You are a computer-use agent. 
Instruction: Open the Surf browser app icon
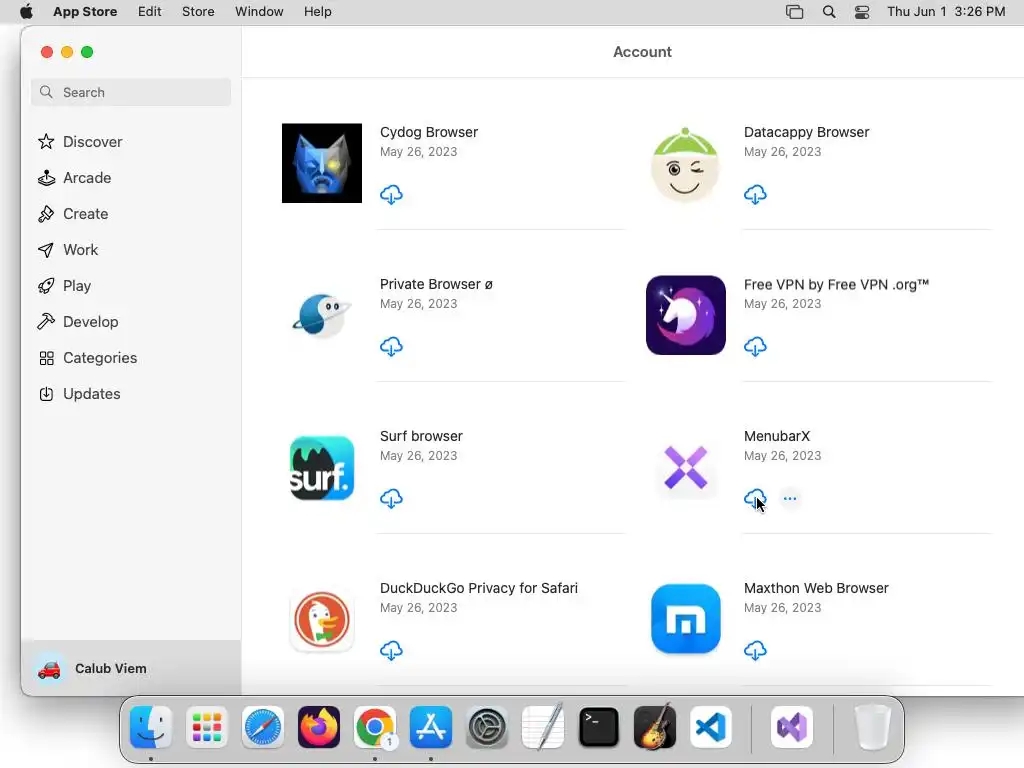click(x=322, y=468)
